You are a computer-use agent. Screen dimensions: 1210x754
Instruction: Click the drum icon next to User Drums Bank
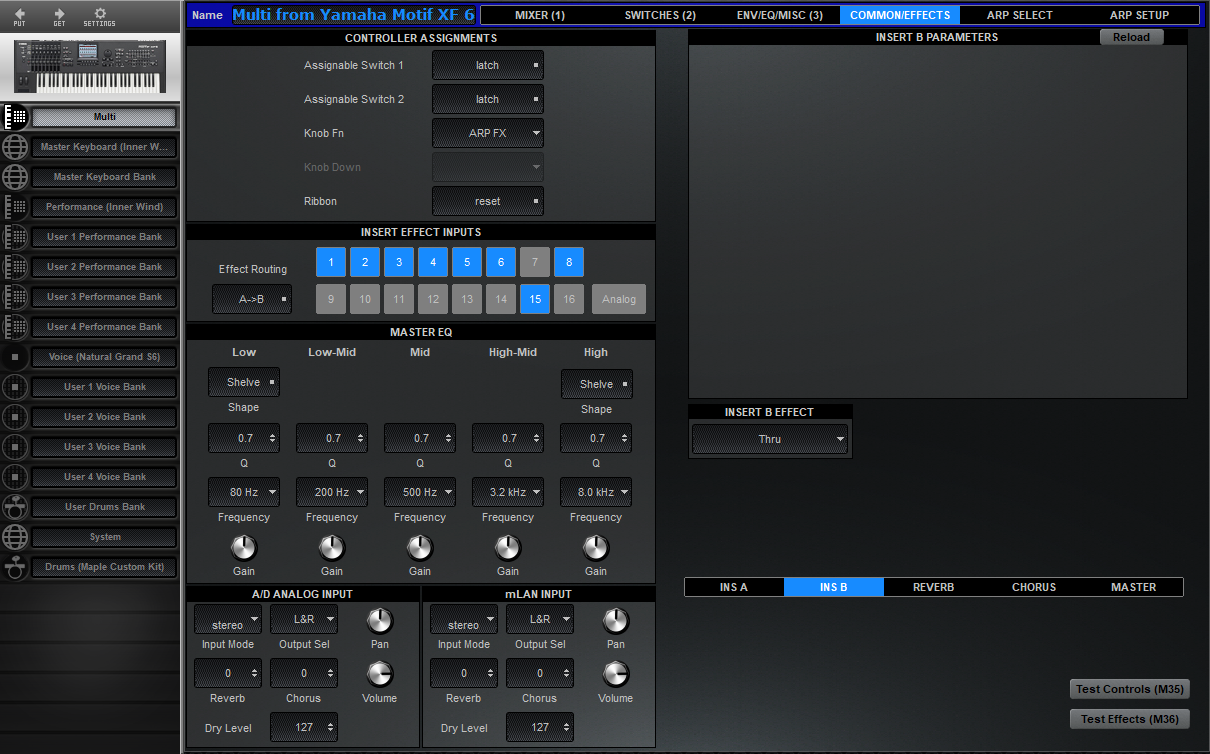[15, 507]
